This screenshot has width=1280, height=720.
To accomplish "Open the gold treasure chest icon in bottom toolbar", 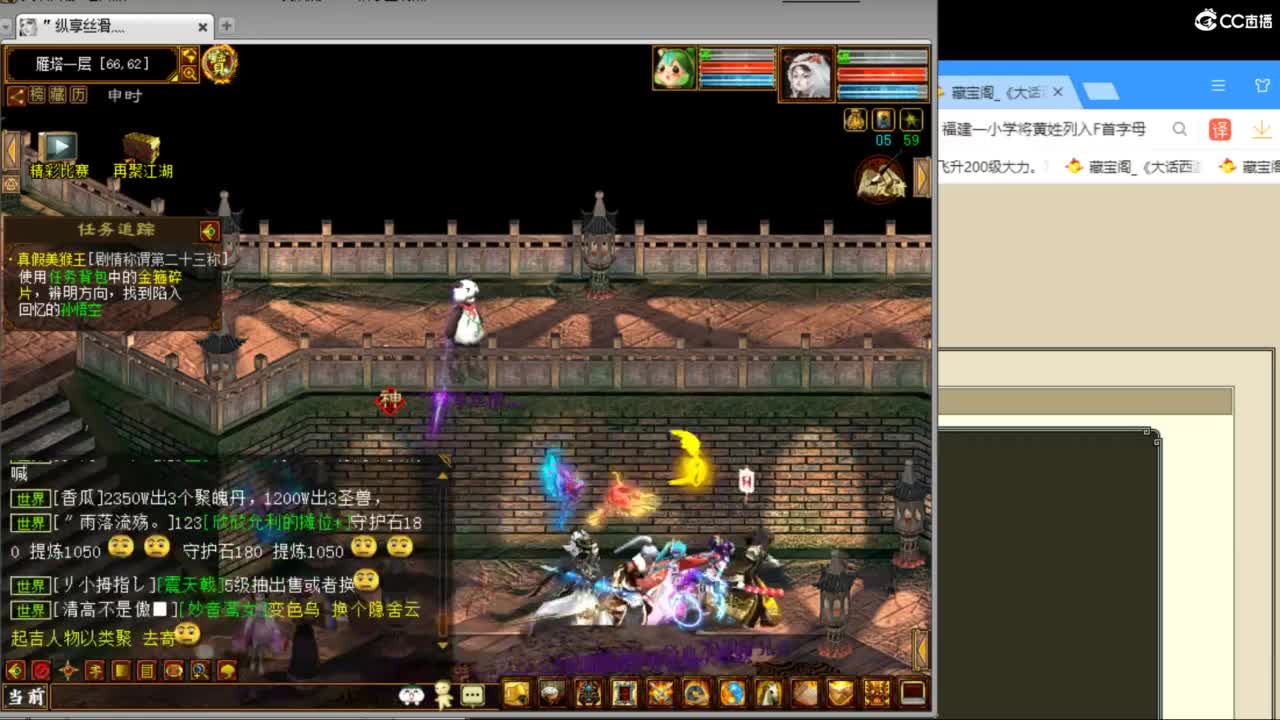I will coord(516,692).
